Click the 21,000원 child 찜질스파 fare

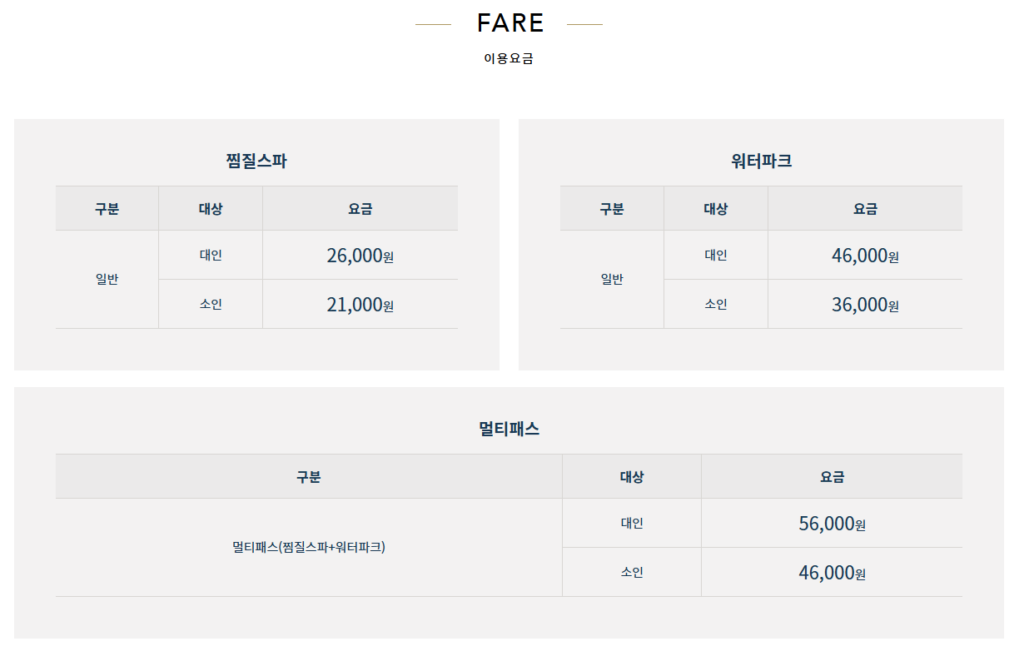click(360, 305)
